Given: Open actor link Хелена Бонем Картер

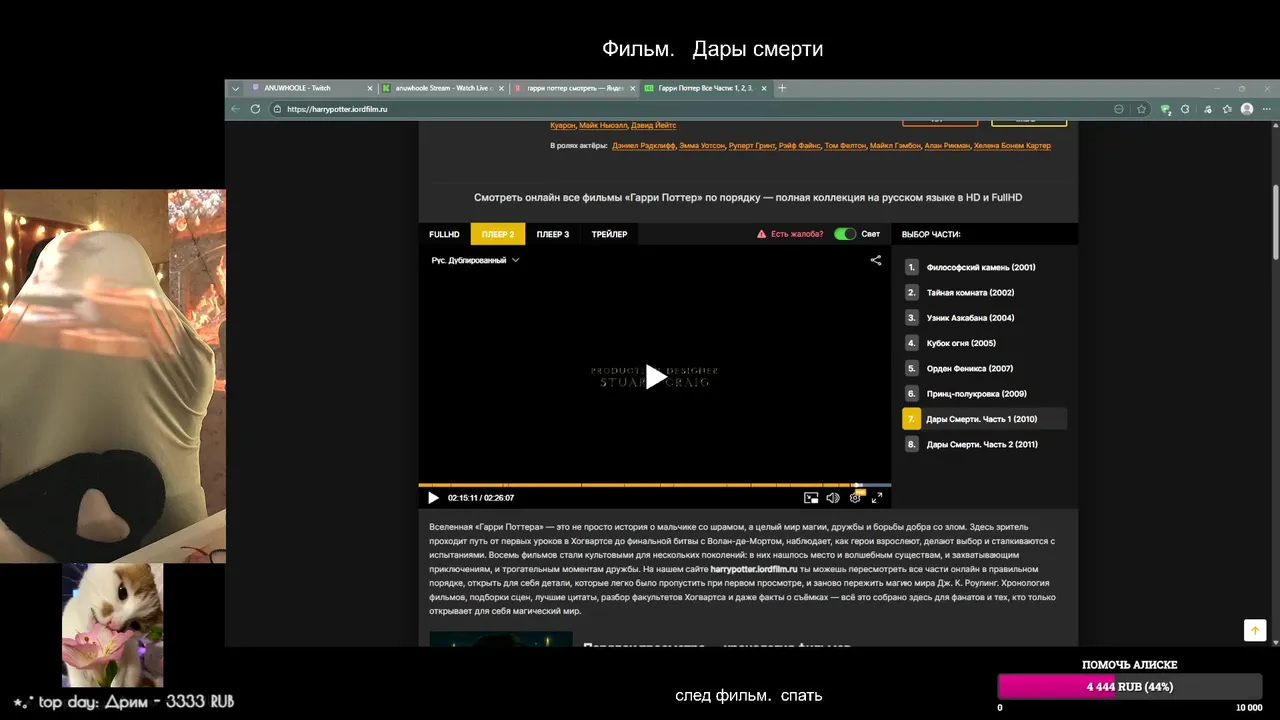Looking at the screenshot, I should pyautogui.click(x=1012, y=146).
